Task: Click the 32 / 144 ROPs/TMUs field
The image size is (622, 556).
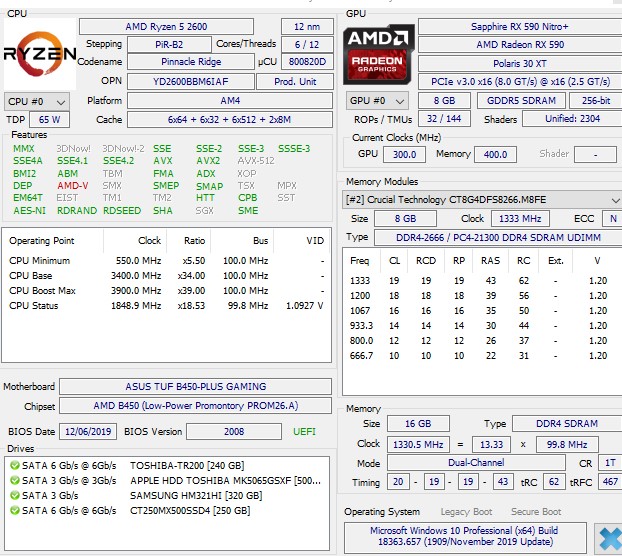Action: tap(444, 119)
